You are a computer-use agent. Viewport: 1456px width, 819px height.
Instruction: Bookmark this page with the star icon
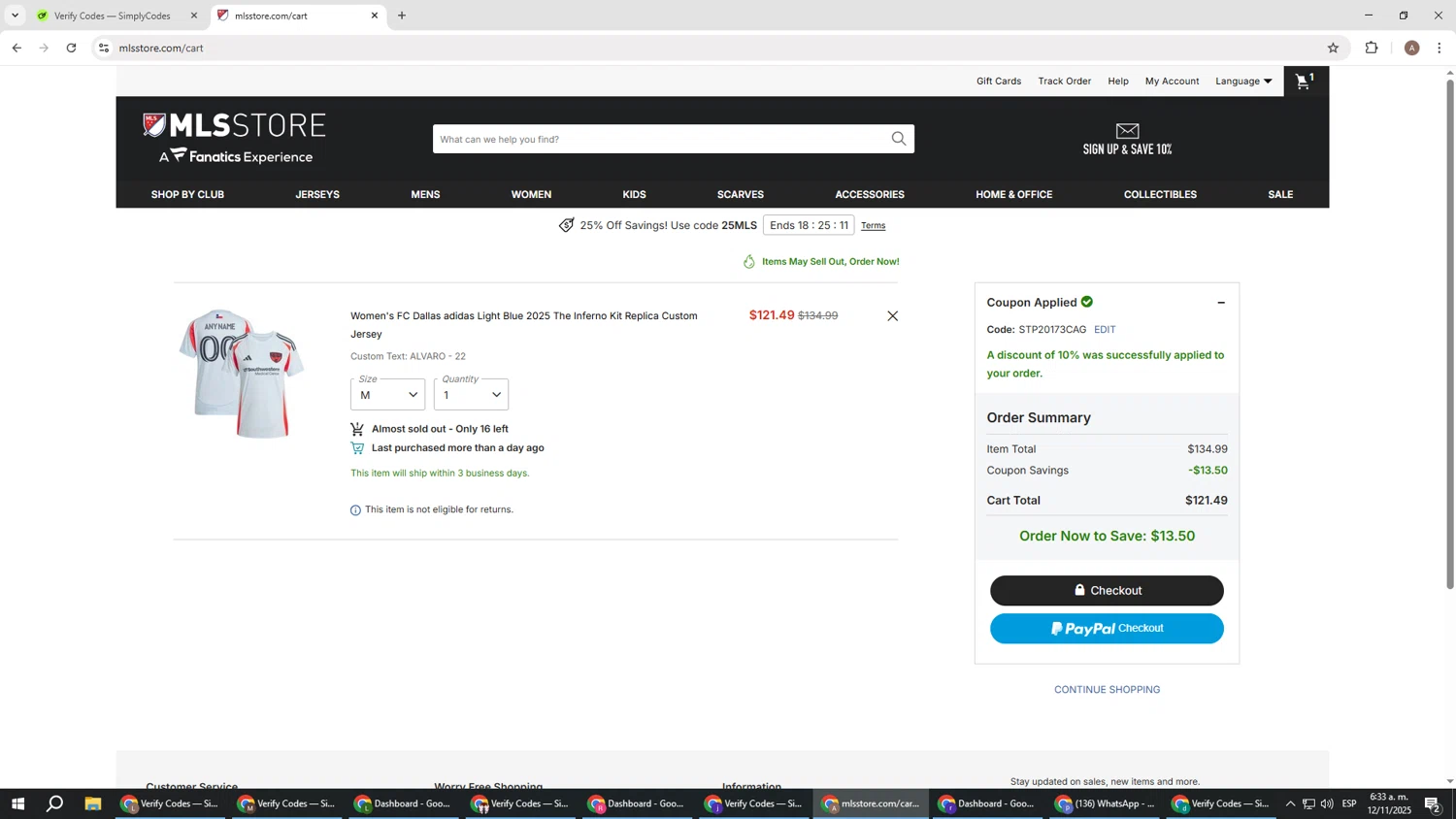coord(1333,48)
